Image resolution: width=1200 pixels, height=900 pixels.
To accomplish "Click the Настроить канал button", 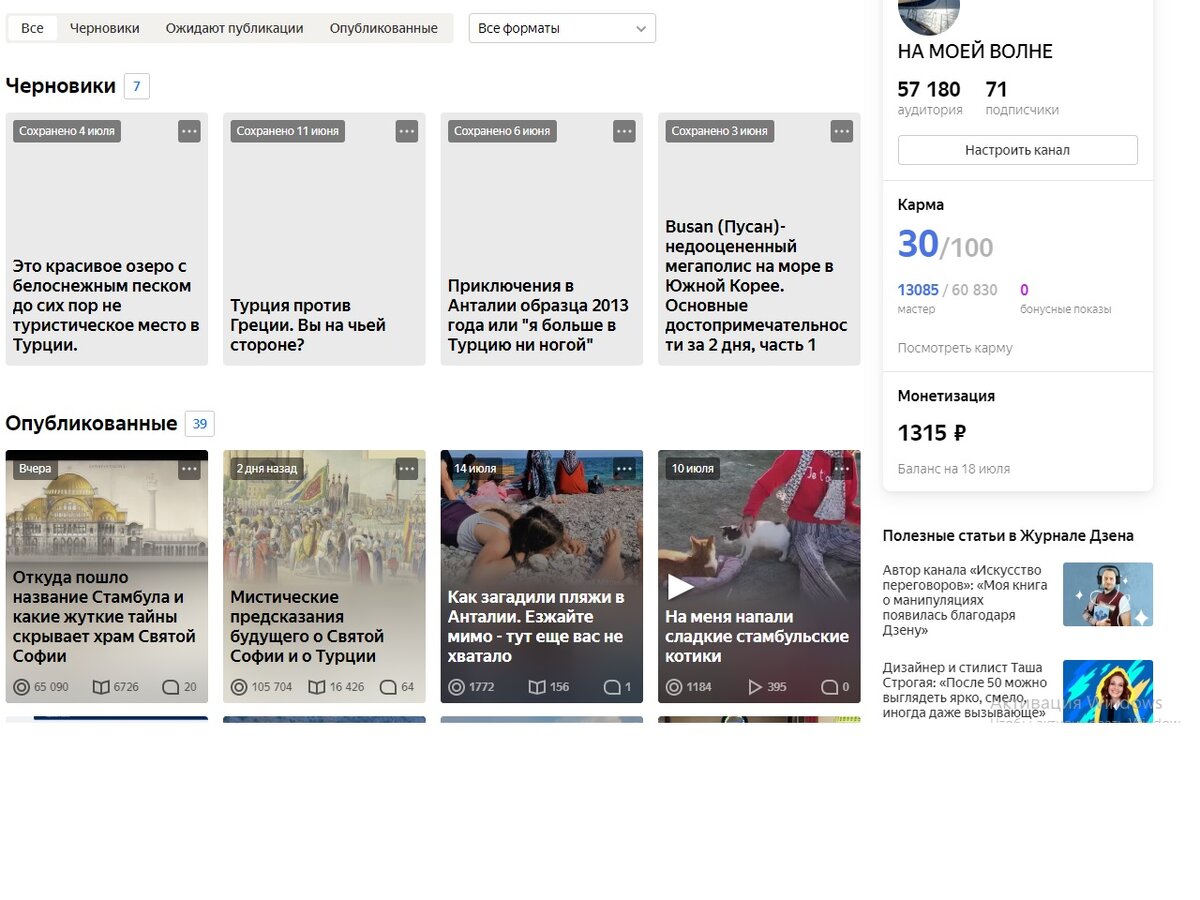I will 1017,150.
